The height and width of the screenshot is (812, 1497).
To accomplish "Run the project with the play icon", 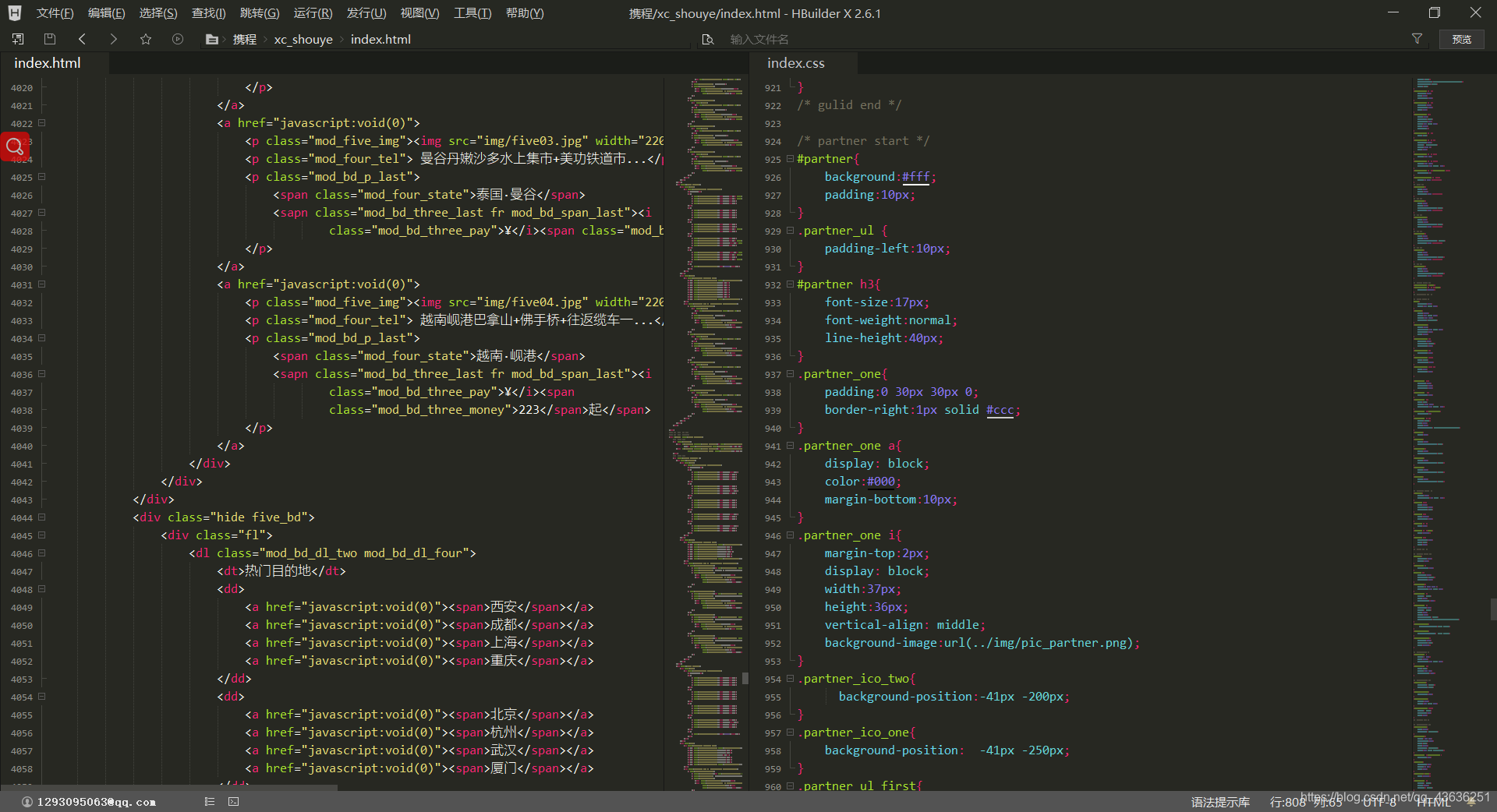I will tap(178, 39).
